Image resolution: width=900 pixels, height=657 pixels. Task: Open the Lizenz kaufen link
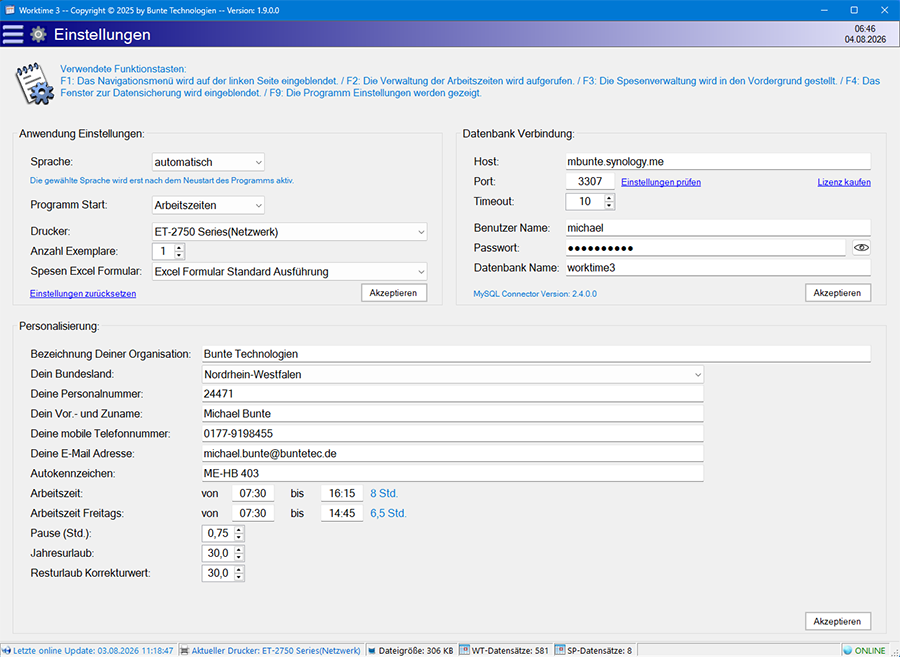tap(844, 182)
